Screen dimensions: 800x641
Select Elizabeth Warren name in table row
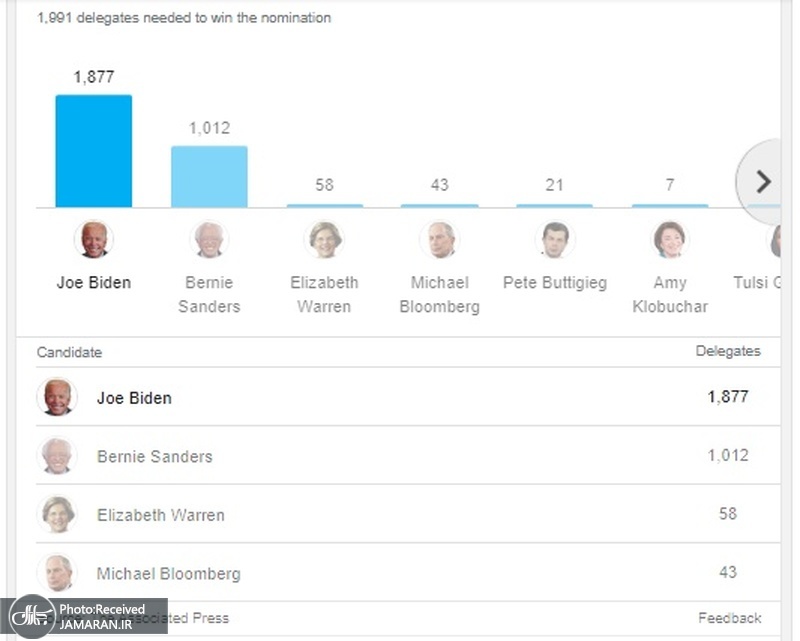pyautogui.click(x=161, y=516)
